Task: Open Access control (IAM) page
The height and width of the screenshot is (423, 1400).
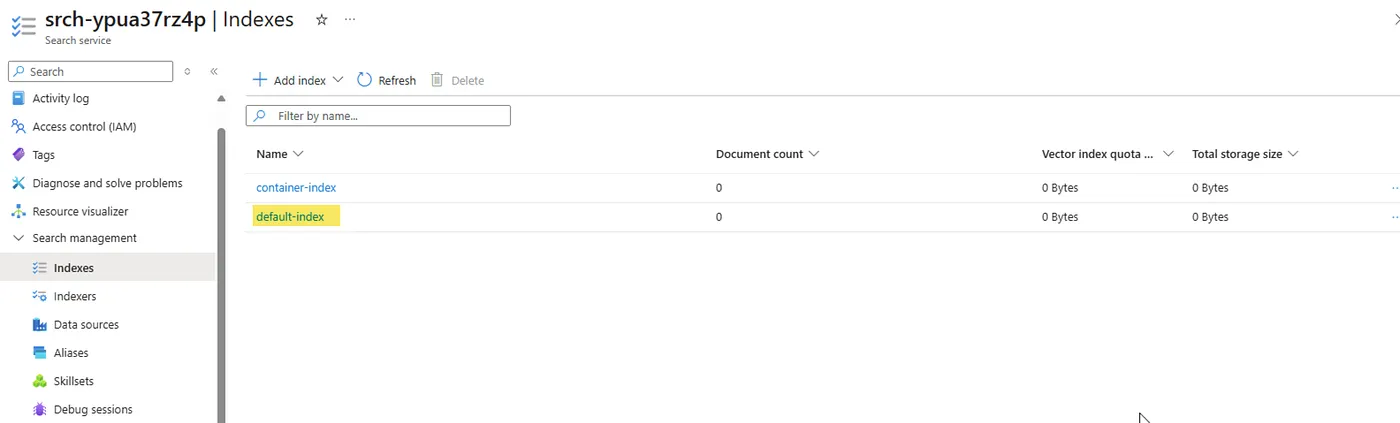Action: pos(84,127)
